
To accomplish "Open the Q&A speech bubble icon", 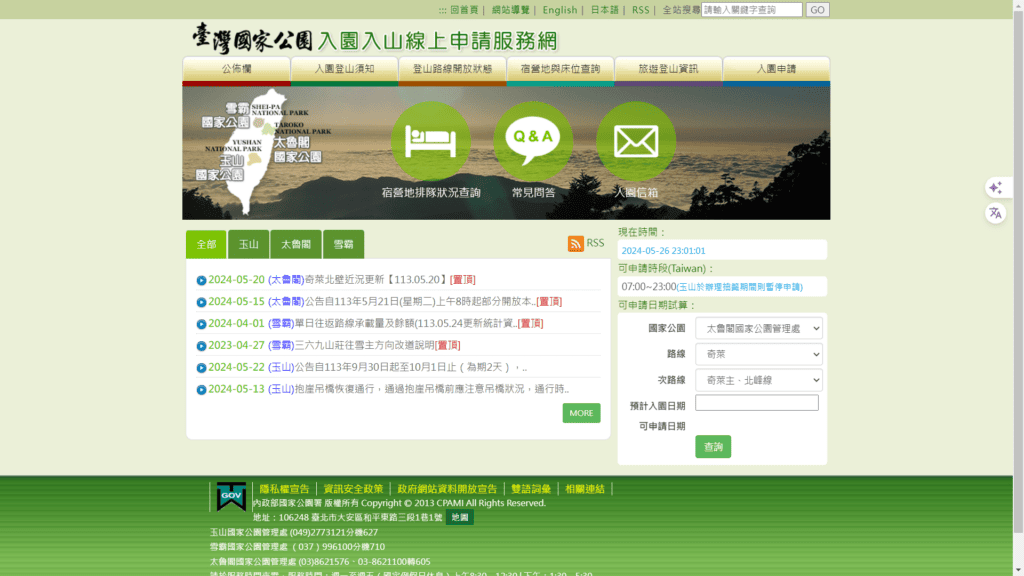I will point(533,141).
